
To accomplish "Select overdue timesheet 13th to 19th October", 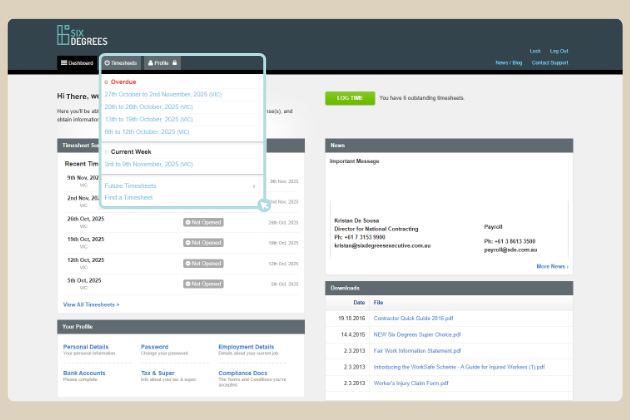I will tap(149, 119).
